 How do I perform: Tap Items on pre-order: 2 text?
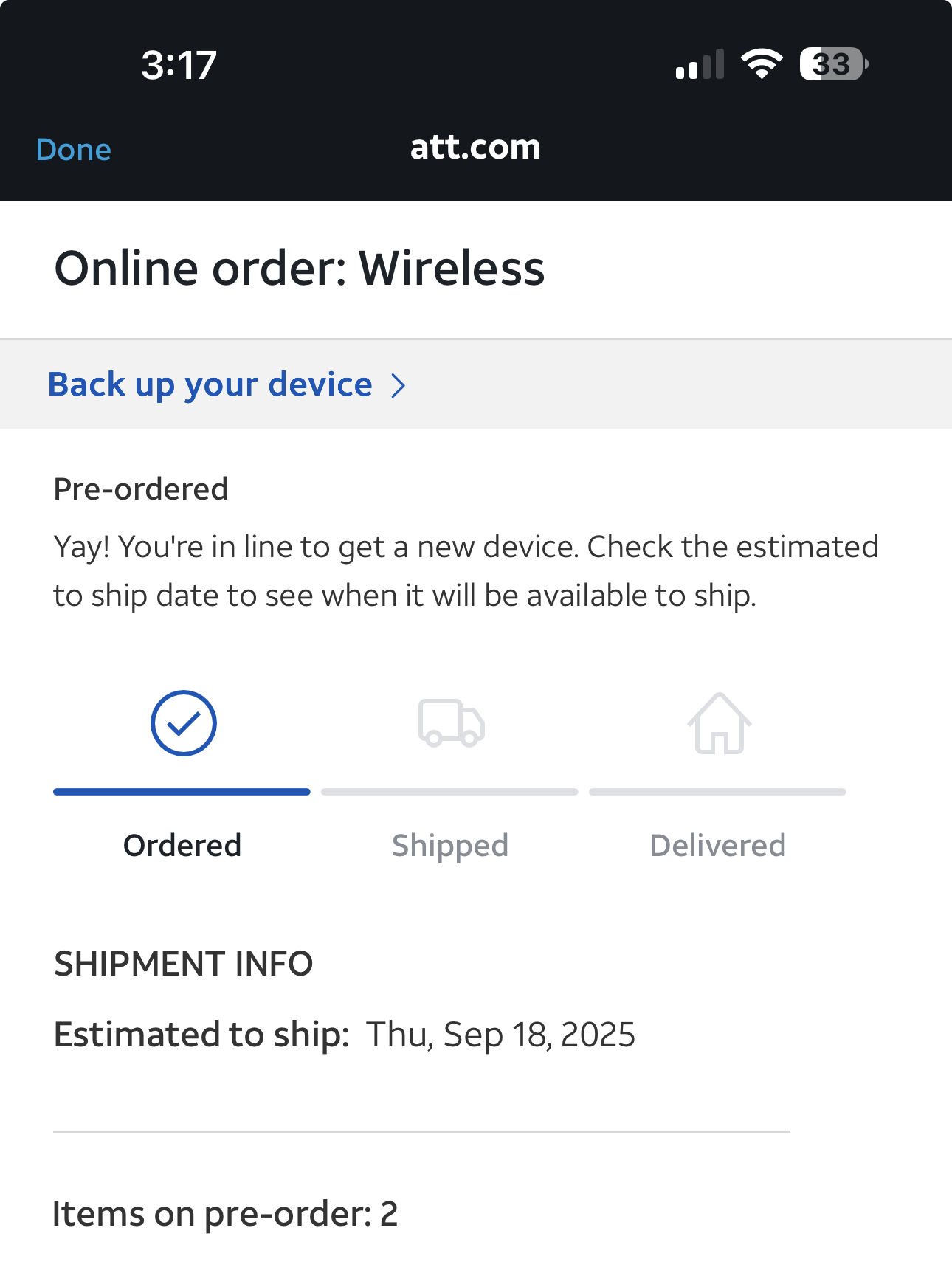[x=225, y=1214]
